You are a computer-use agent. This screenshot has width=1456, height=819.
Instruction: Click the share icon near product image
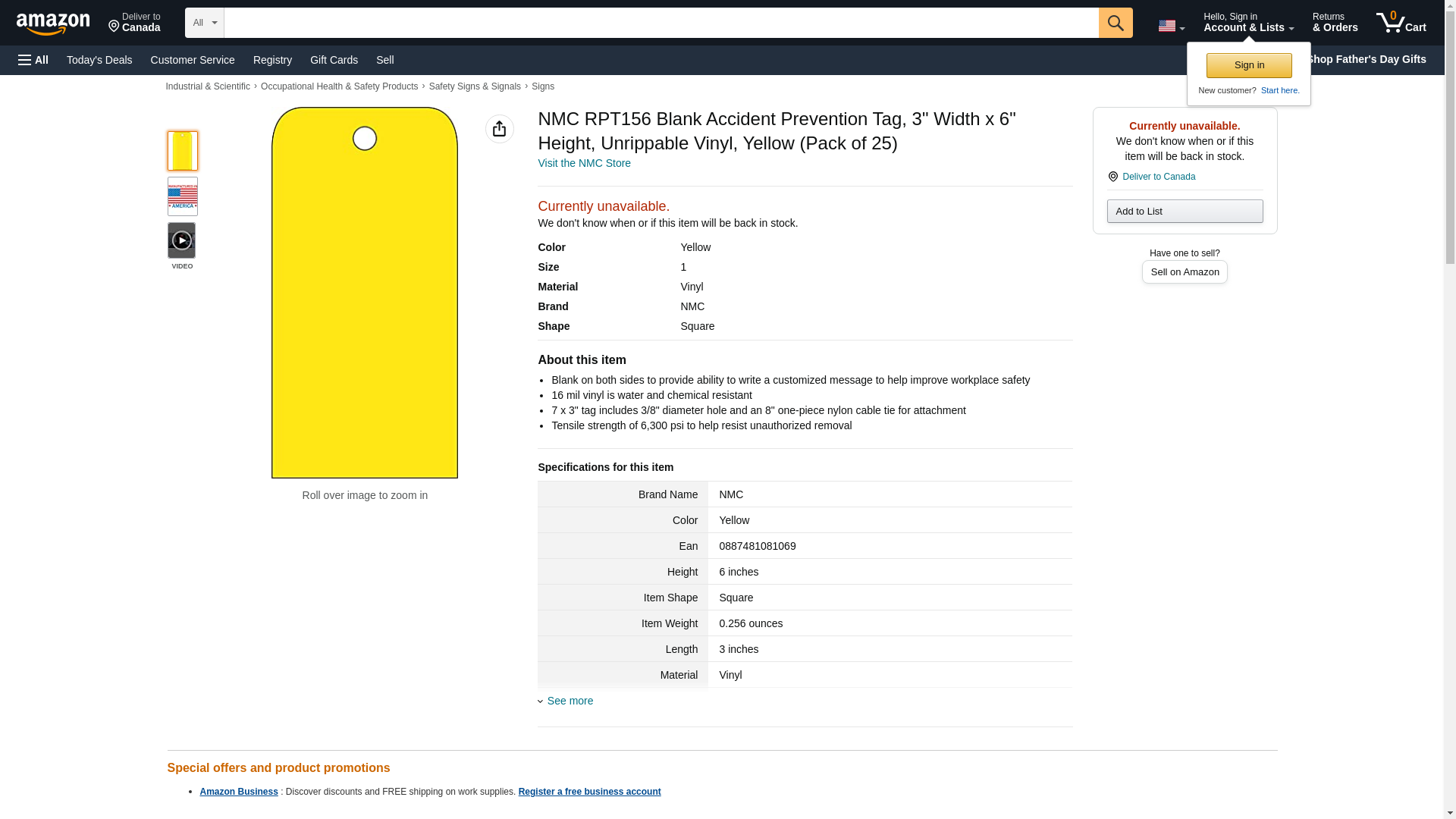499,129
